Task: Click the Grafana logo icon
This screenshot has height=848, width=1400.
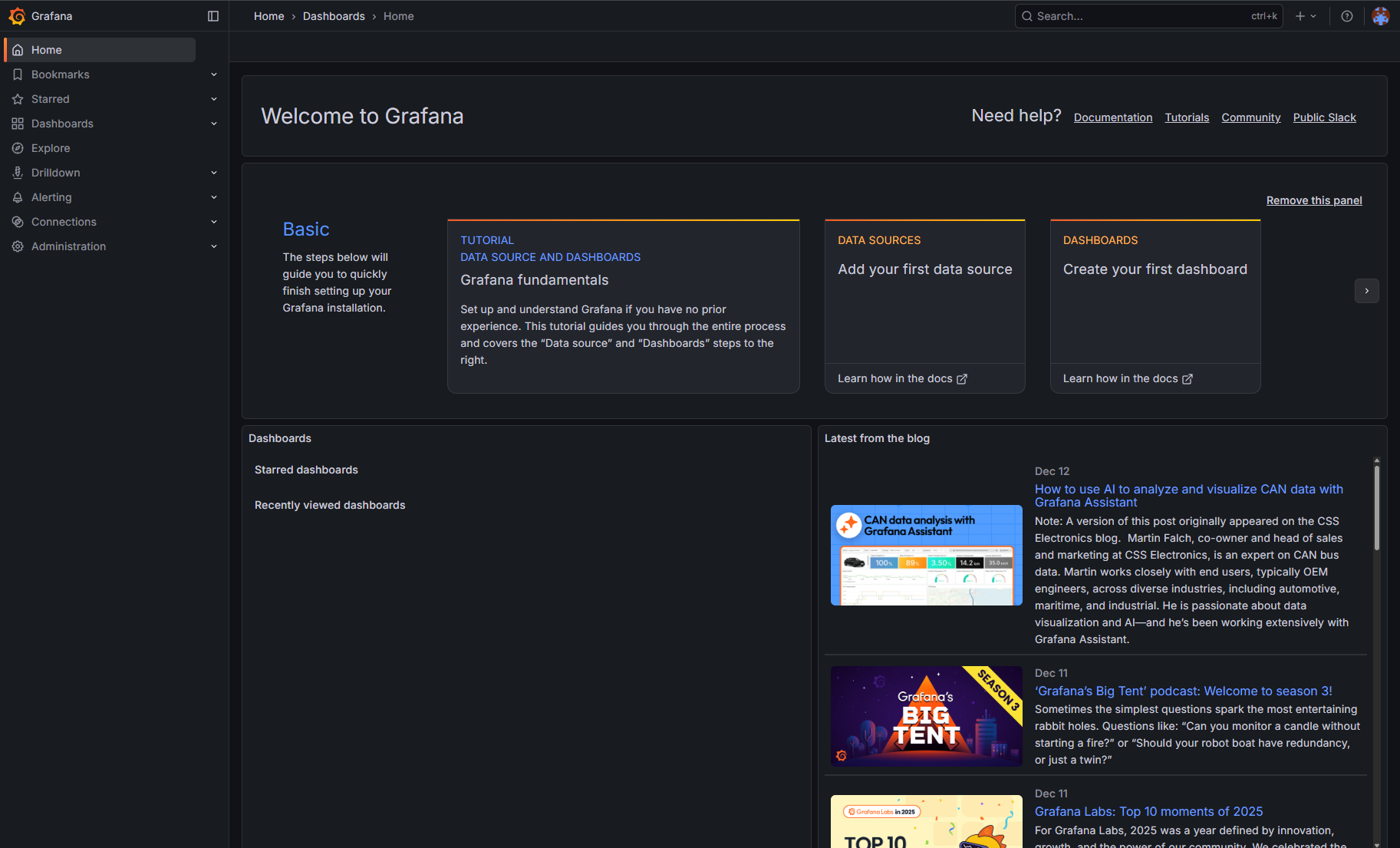Action: (x=17, y=16)
